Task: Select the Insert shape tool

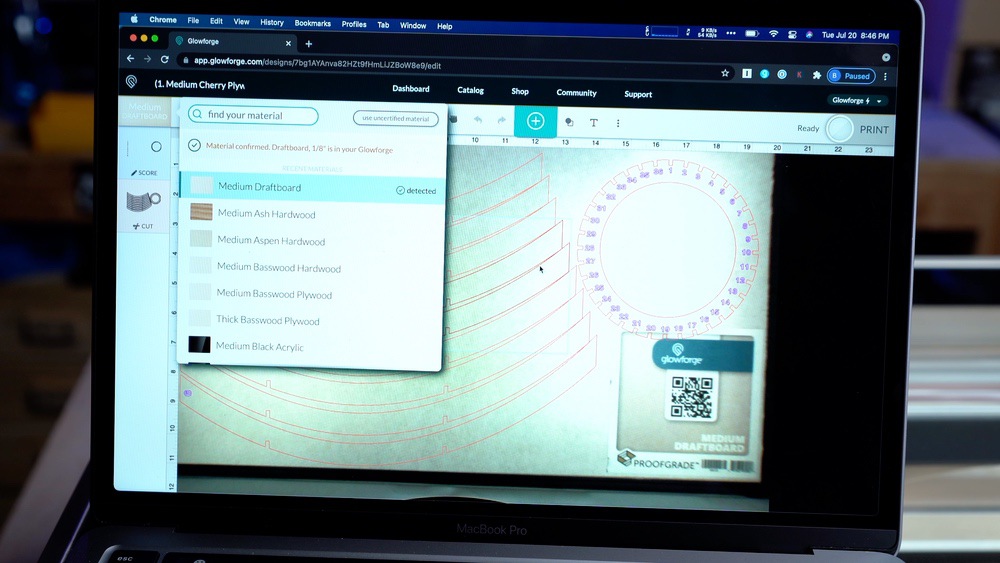Action: 569,122
